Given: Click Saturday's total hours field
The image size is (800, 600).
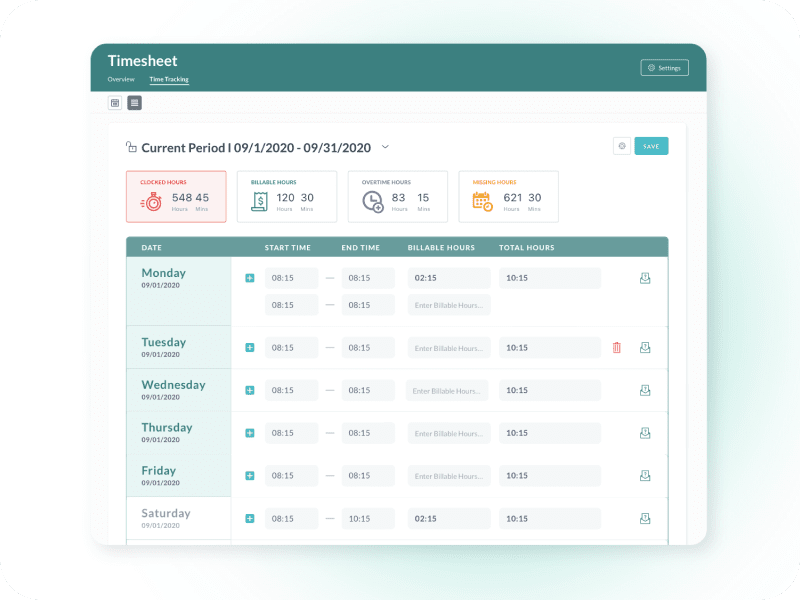Looking at the screenshot, I should 549,518.
